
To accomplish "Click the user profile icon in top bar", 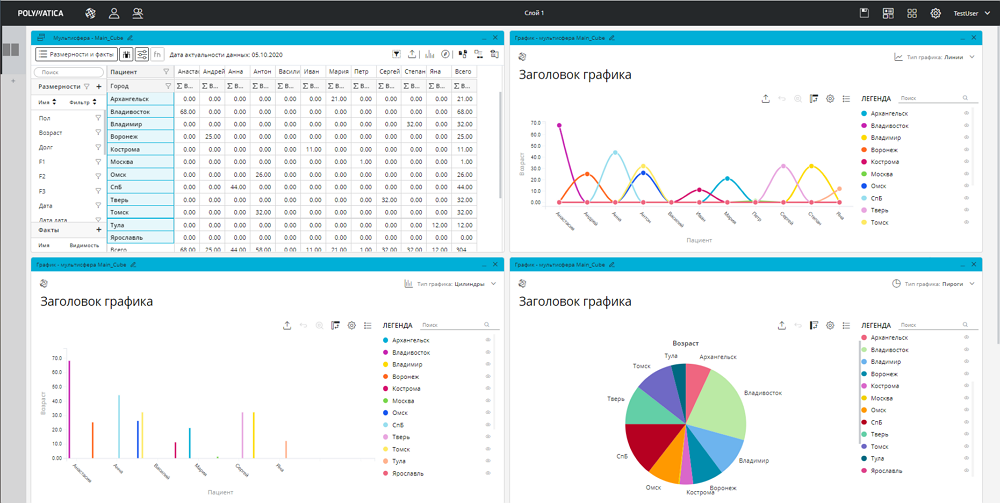I will coord(114,13).
